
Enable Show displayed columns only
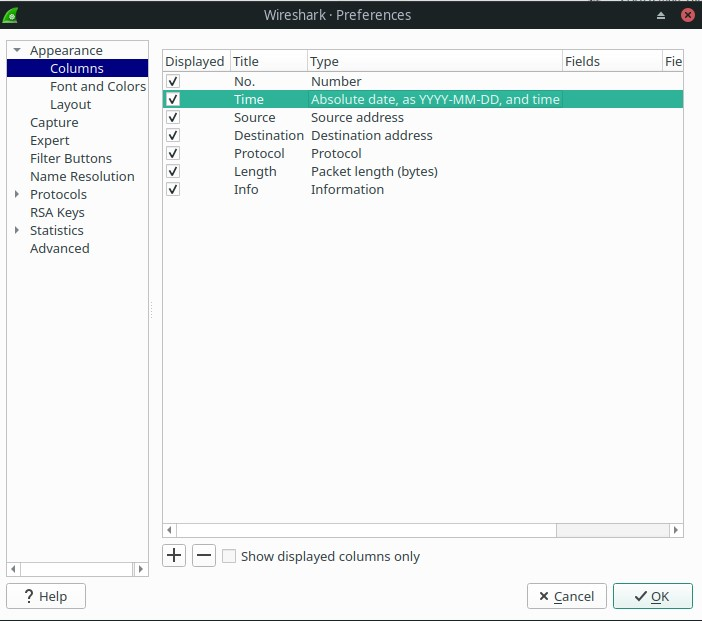click(x=229, y=556)
